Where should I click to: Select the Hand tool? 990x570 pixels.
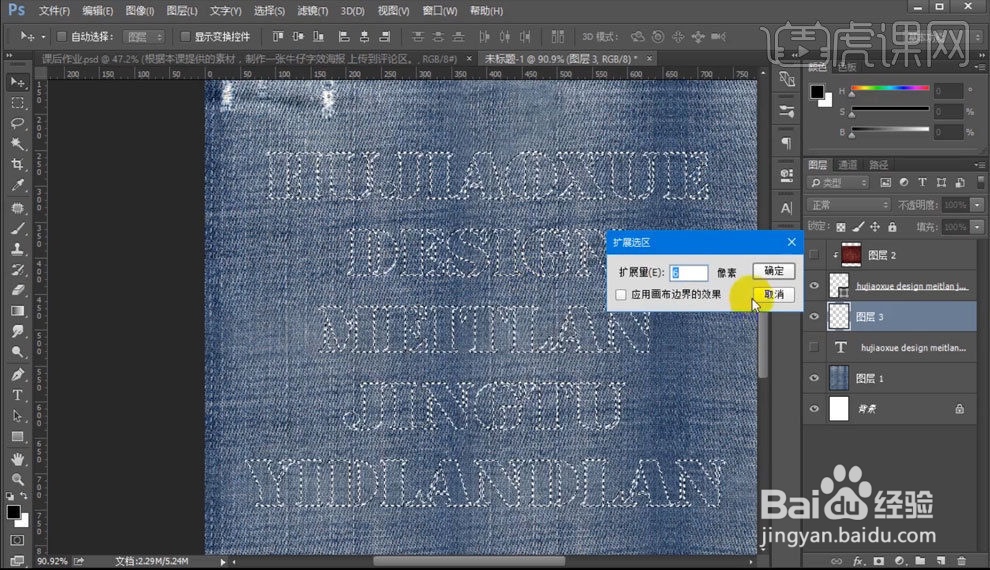click(x=18, y=459)
